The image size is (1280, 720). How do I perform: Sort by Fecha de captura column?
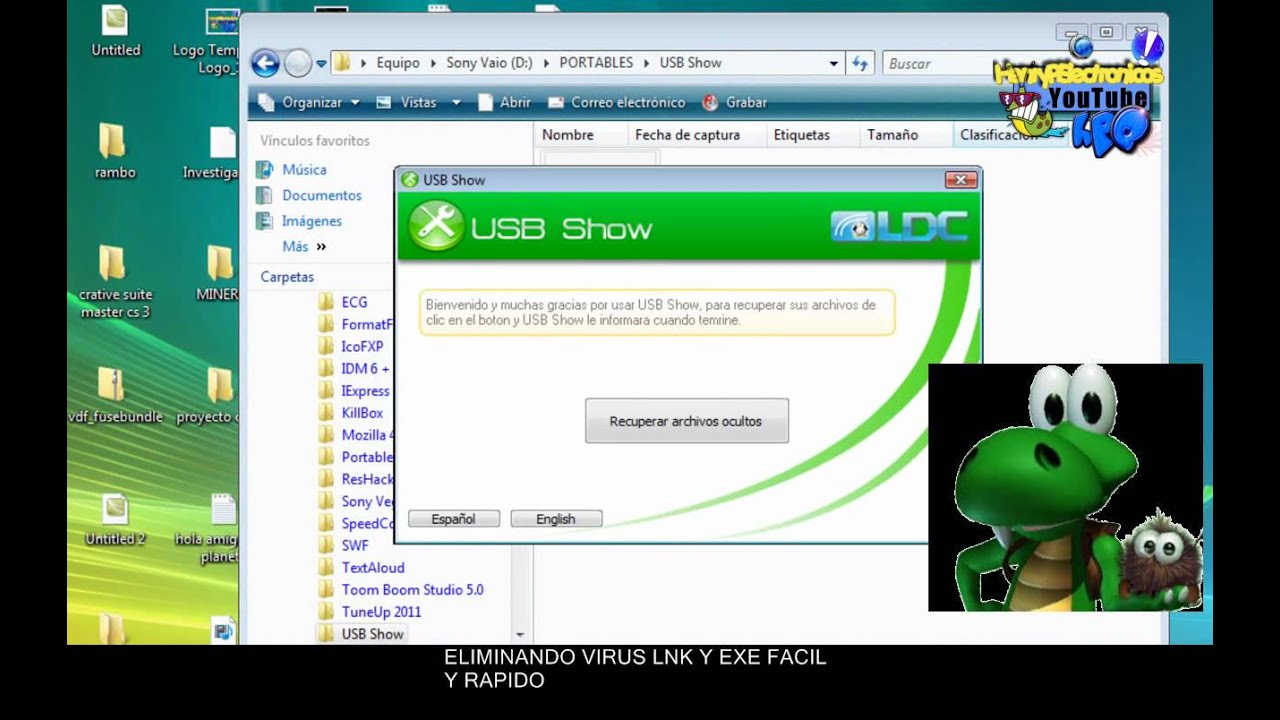point(688,135)
